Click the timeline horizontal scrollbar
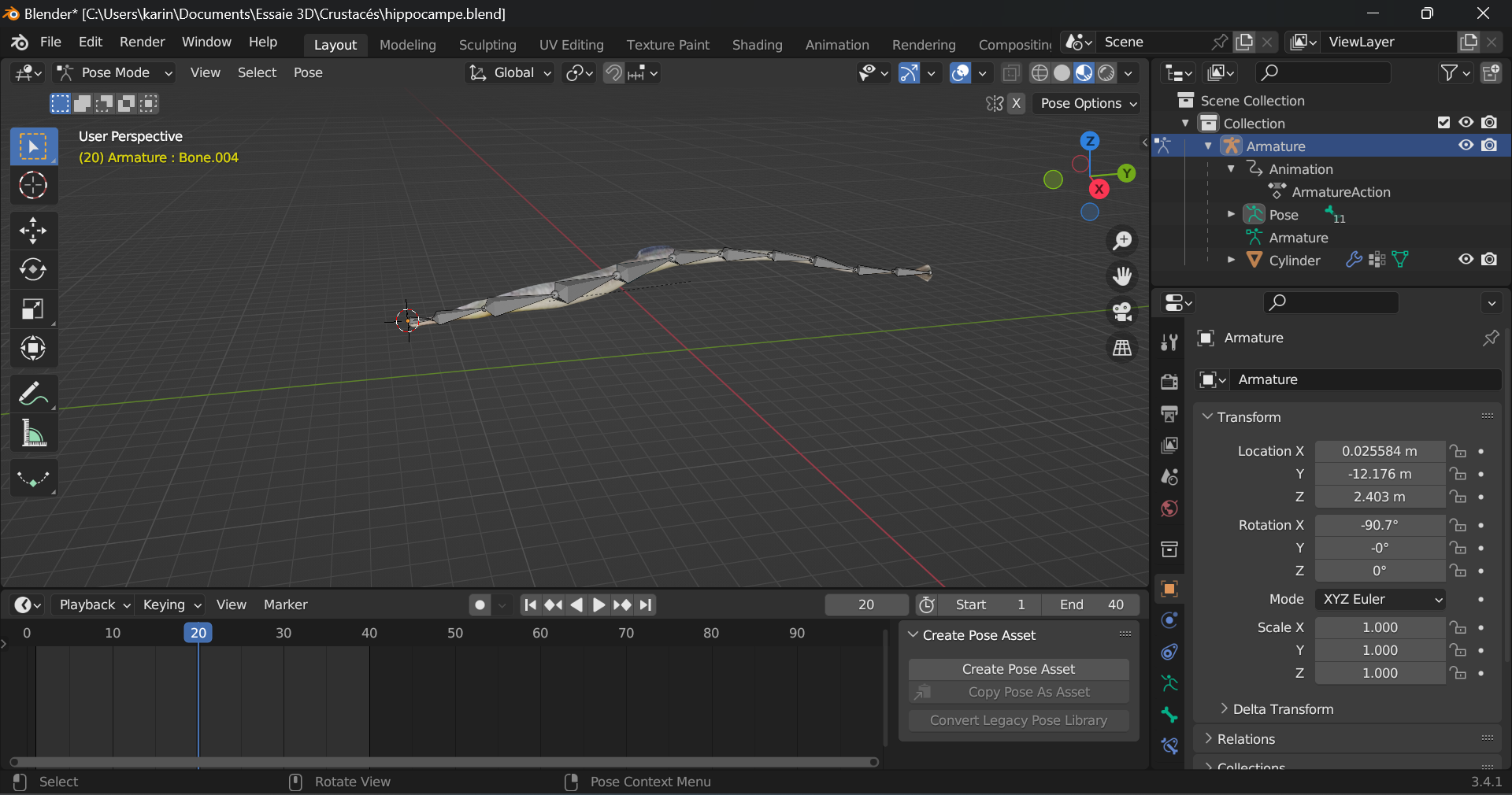The height and width of the screenshot is (795, 1512). pos(443,762)
